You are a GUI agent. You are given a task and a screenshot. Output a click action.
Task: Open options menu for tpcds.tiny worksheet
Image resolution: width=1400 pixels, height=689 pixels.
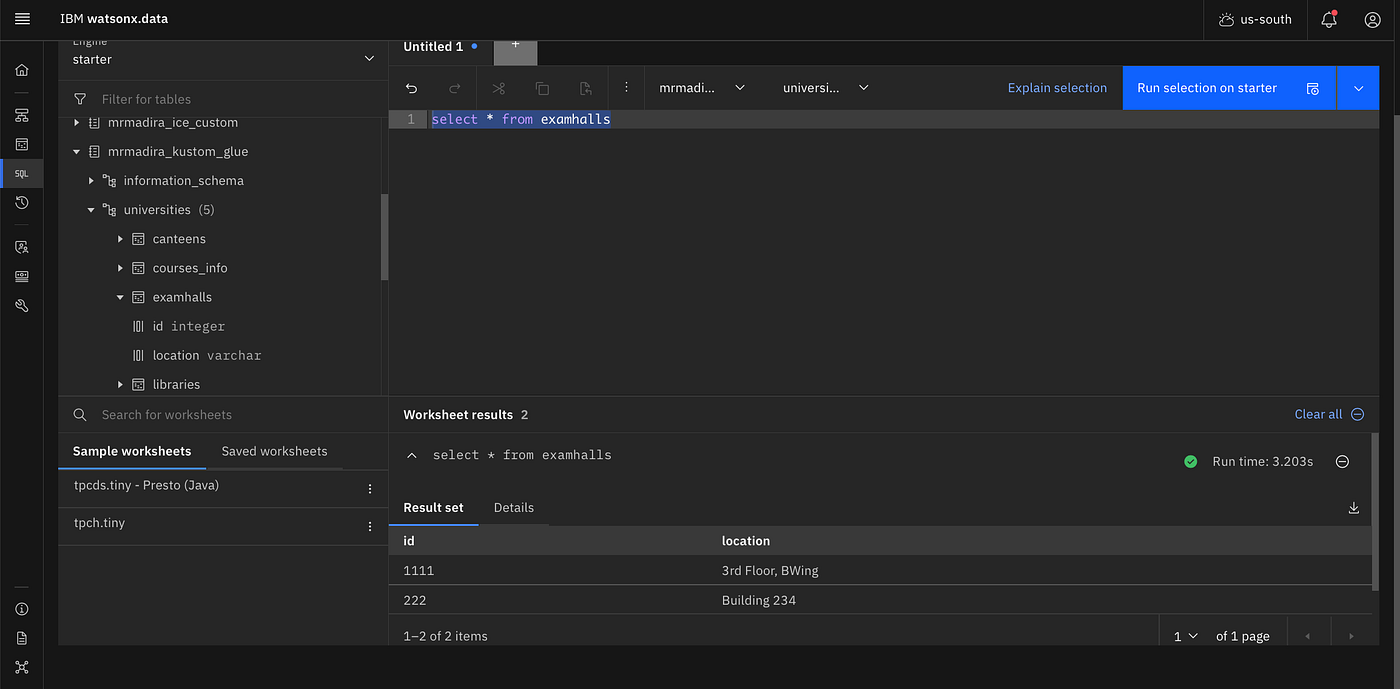[x=370, y=489]
